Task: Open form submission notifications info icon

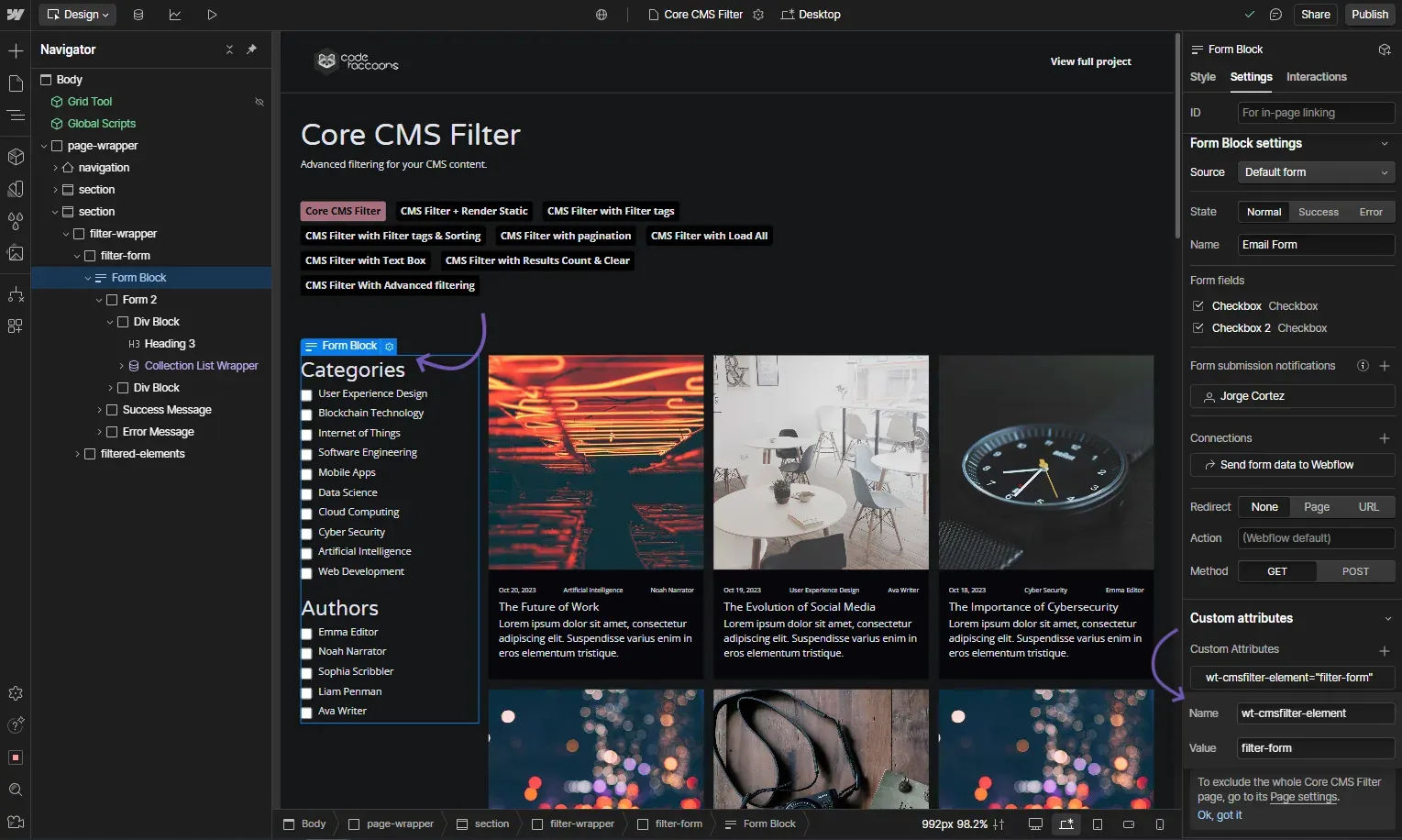Action: click(1363, 366)
